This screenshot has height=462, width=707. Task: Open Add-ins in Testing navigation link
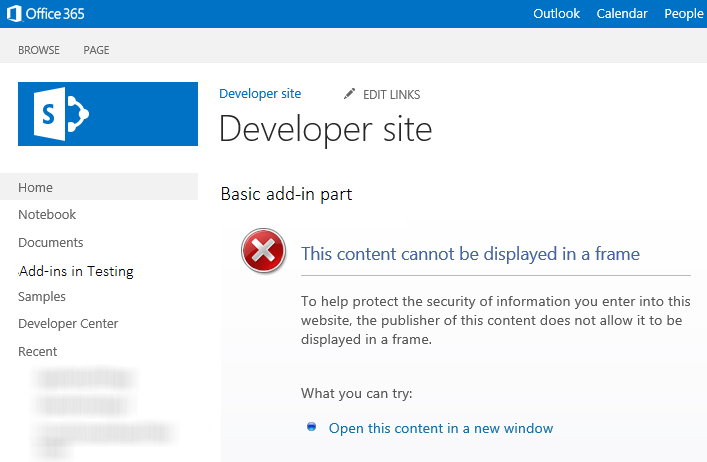pos(76,271)
